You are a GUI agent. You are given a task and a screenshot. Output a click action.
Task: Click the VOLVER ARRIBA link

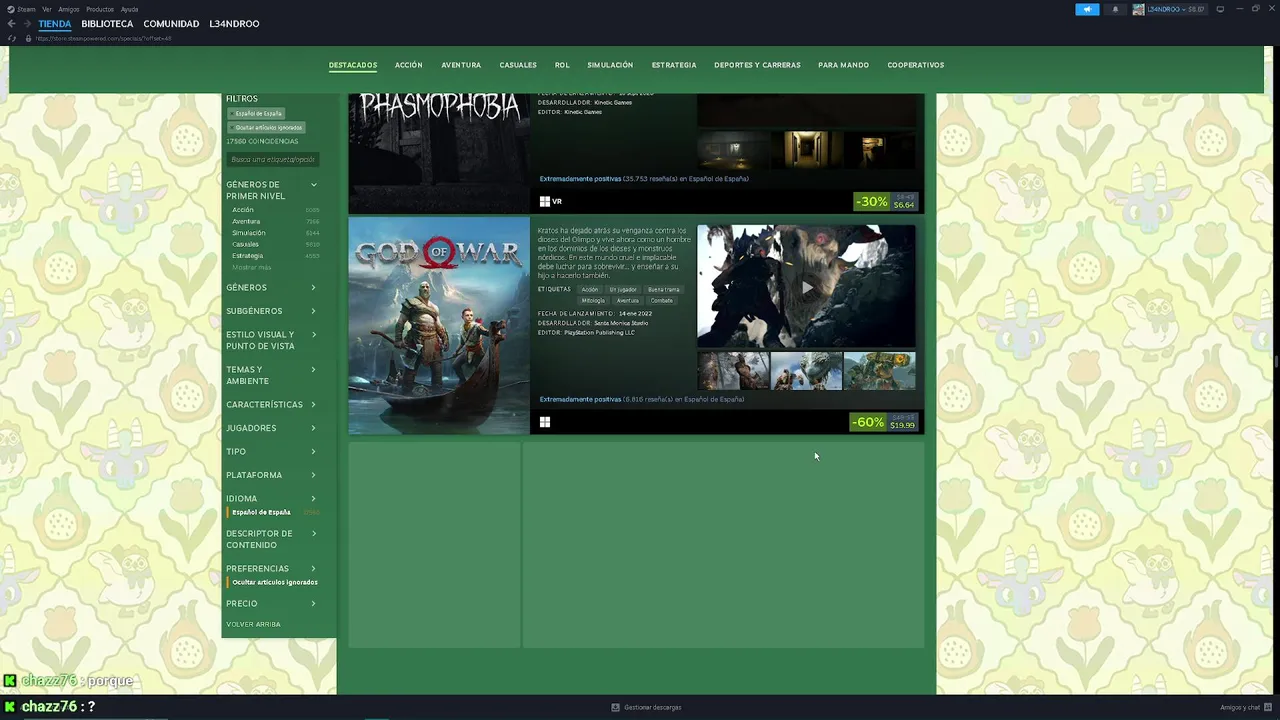(253, 624)
